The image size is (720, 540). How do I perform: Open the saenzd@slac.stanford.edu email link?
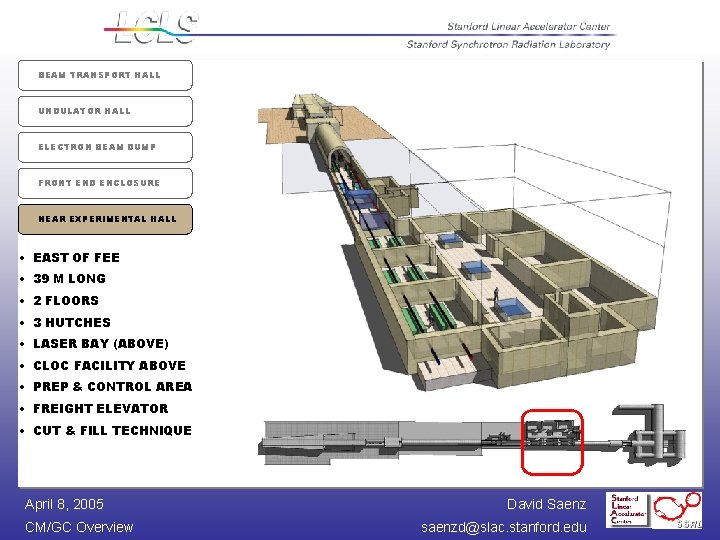tap(503, 527)
